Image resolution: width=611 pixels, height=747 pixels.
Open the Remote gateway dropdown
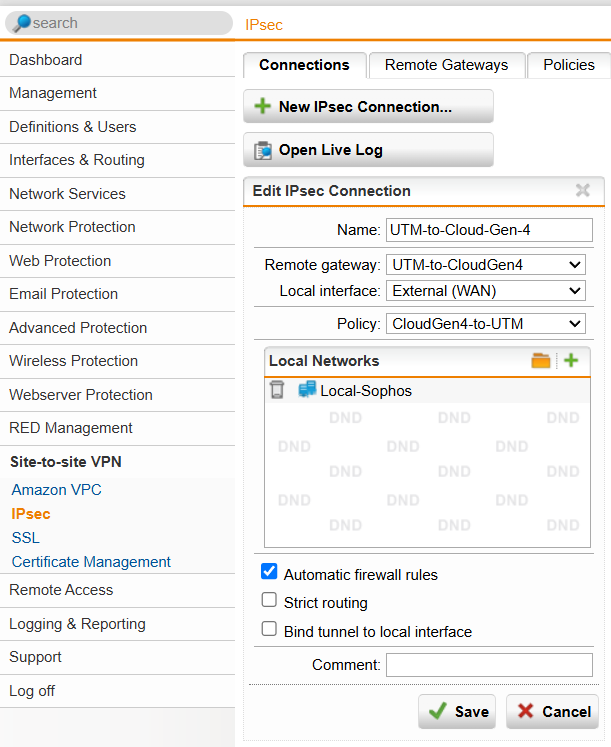(485, 265)
